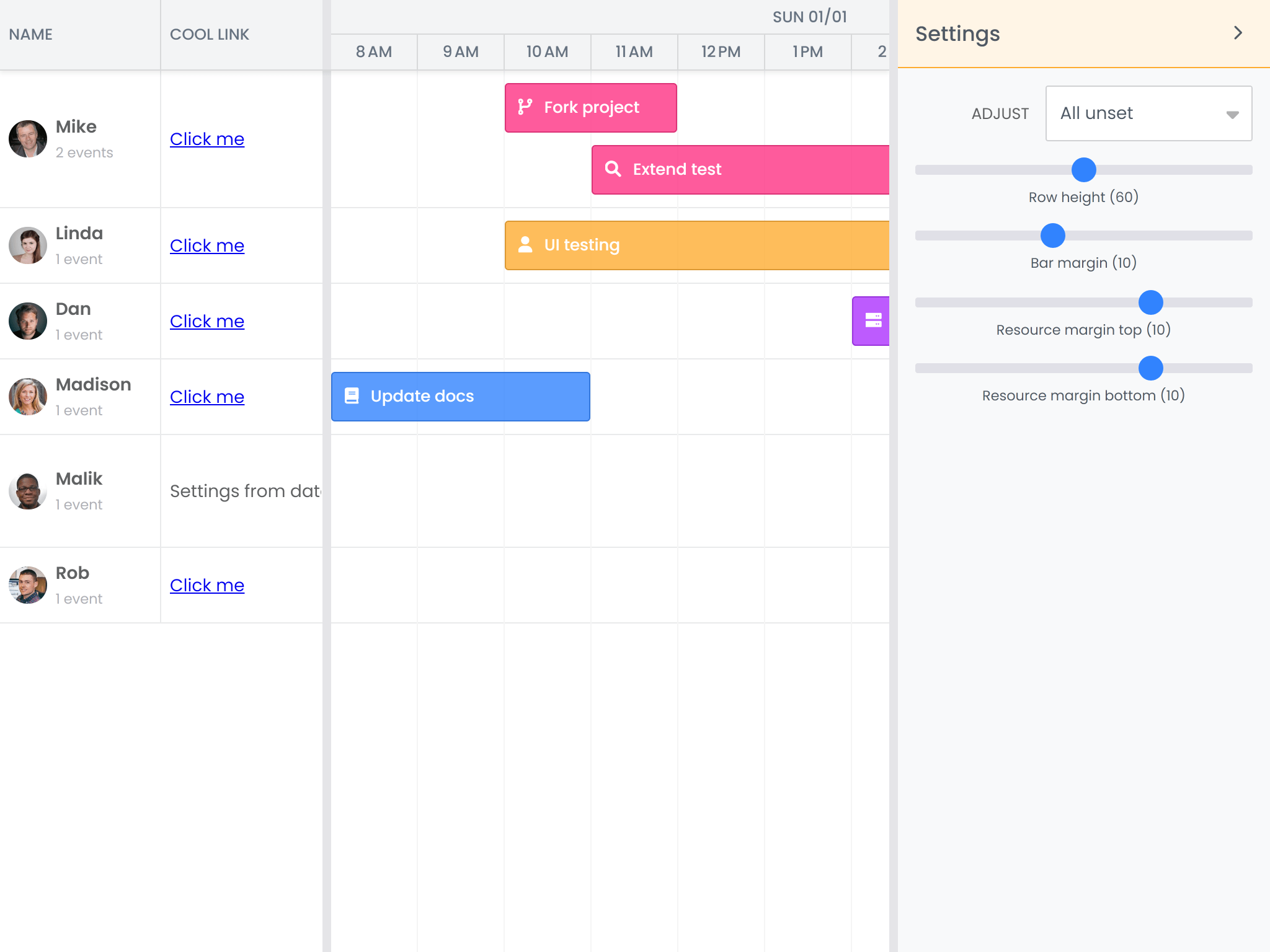Follow Madison's Click me link

(x=207, y=397)
